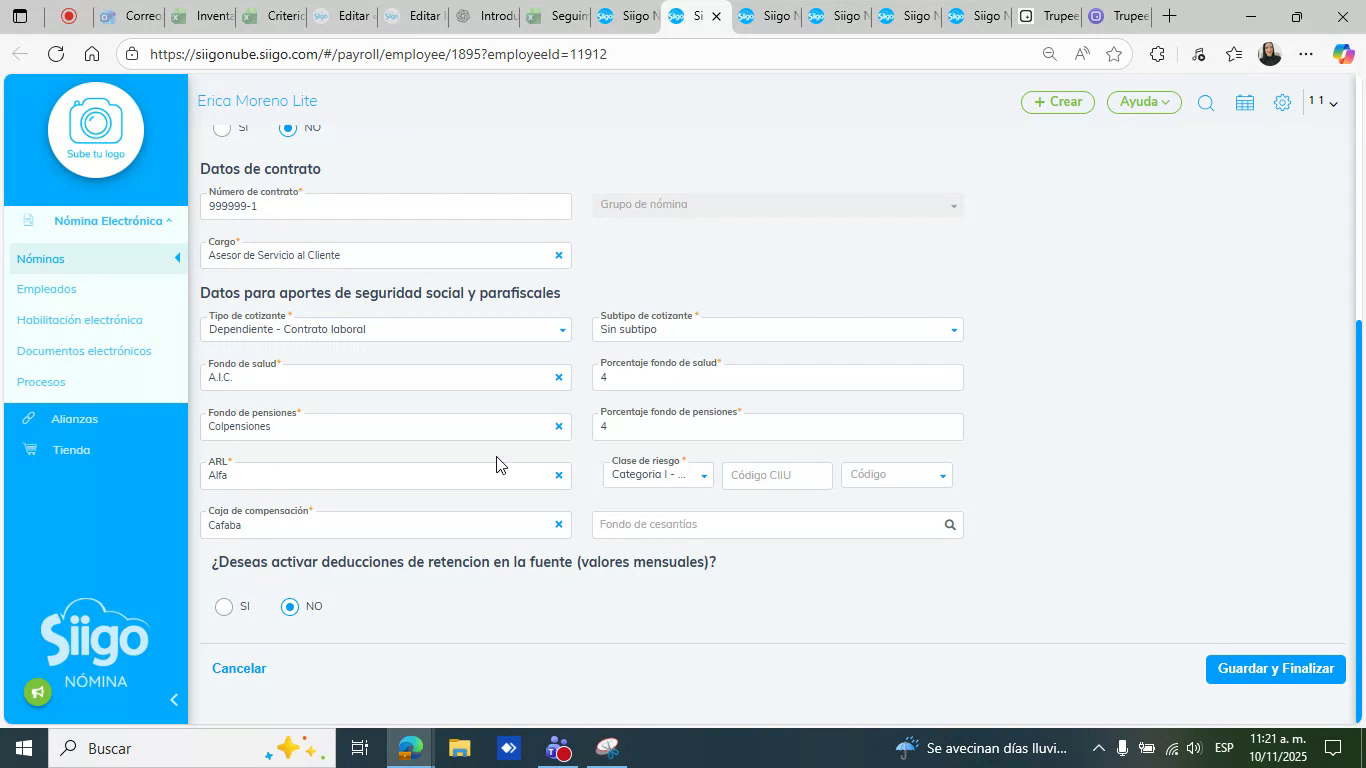Screen dimensions: 1366x768
Task: Open the Subtipo de cotizante dropdown
Action: [x=778, y=329]
